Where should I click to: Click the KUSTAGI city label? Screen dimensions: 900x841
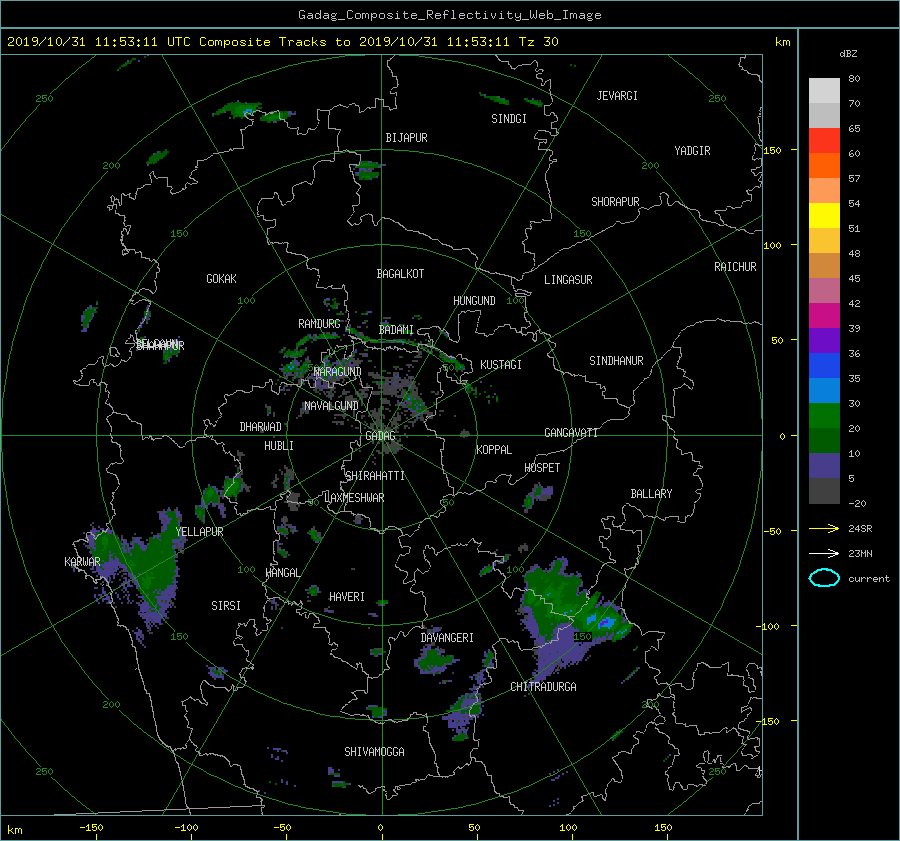501,365
